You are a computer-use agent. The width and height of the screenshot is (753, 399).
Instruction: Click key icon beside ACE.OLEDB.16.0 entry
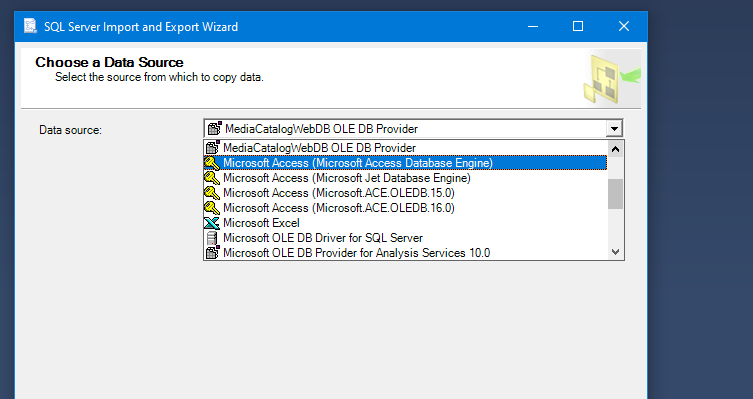point(212,208)
